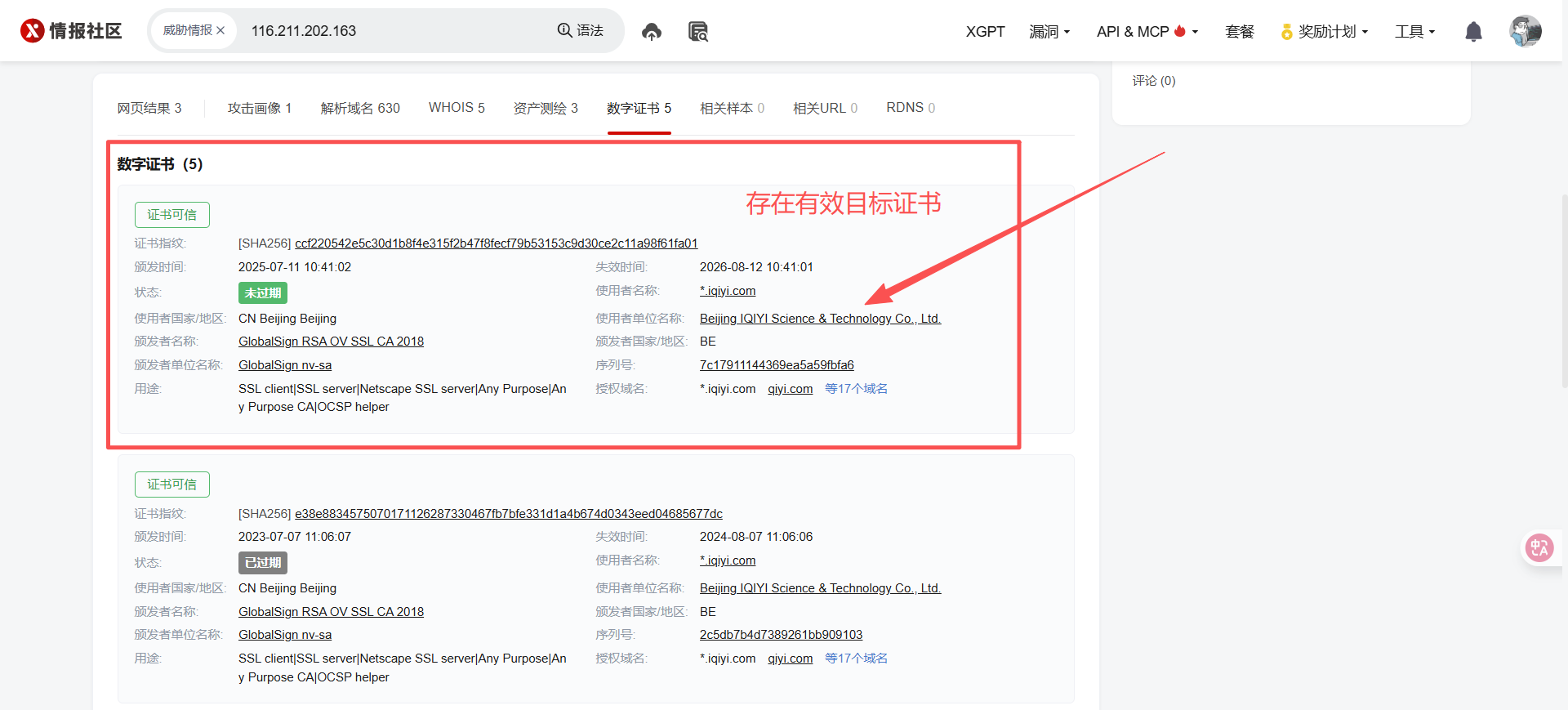Image resolution: width=1568 pixels, height=710 pixels.
Task: Open the 工具 dropdown menu
Action: 1414,32
